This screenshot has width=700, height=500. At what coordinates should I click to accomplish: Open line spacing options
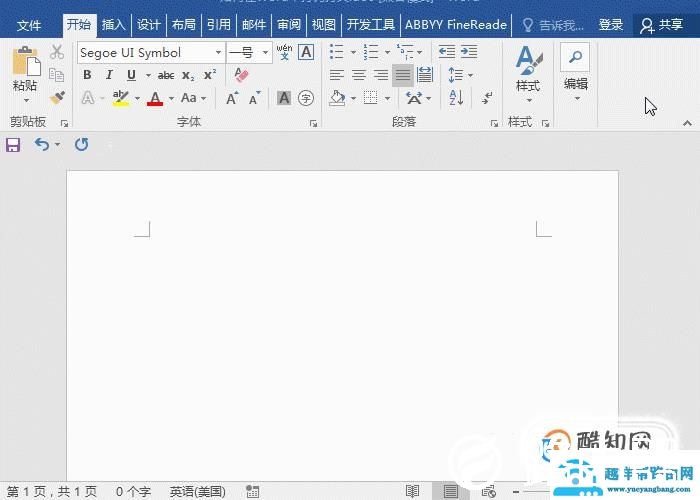pos(460,75)
